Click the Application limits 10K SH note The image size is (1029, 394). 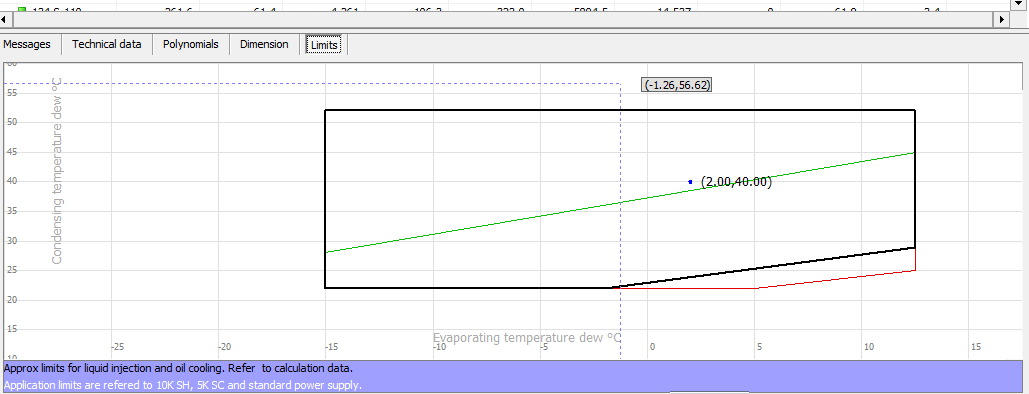click(x=183, y=385)
